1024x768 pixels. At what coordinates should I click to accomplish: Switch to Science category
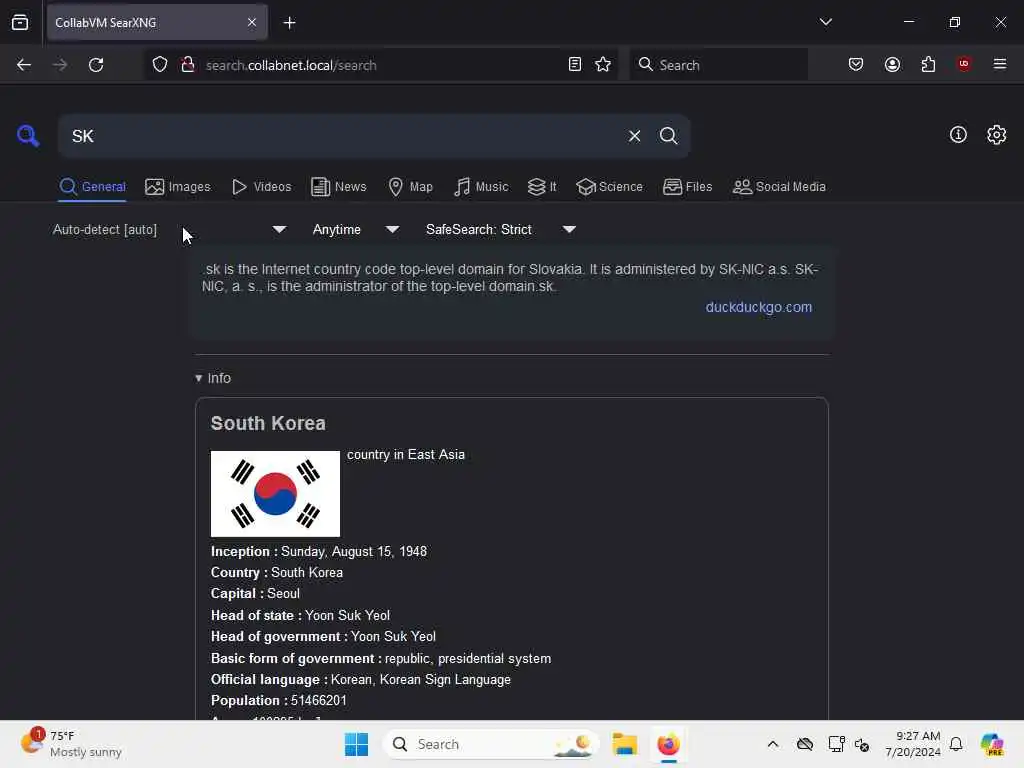(x=609, y=187)
